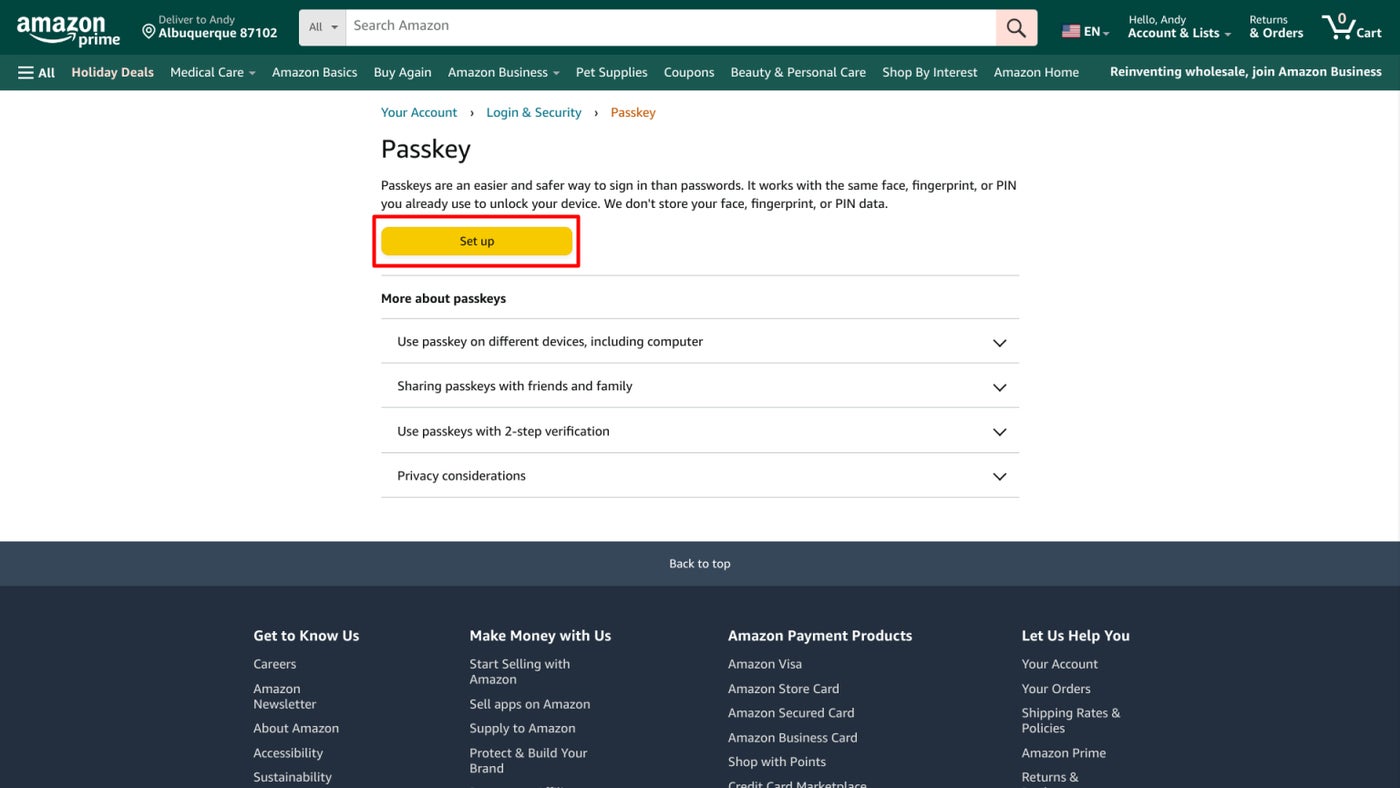Screen dimensions: 1400x788
Task: Open the EN language flag selector
Action: [1085, 31]
